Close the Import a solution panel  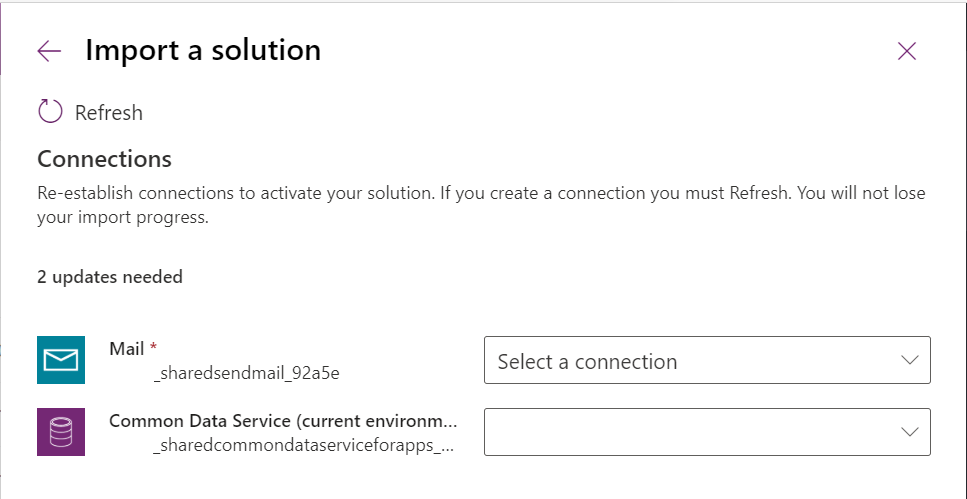(x=907, y=51)
